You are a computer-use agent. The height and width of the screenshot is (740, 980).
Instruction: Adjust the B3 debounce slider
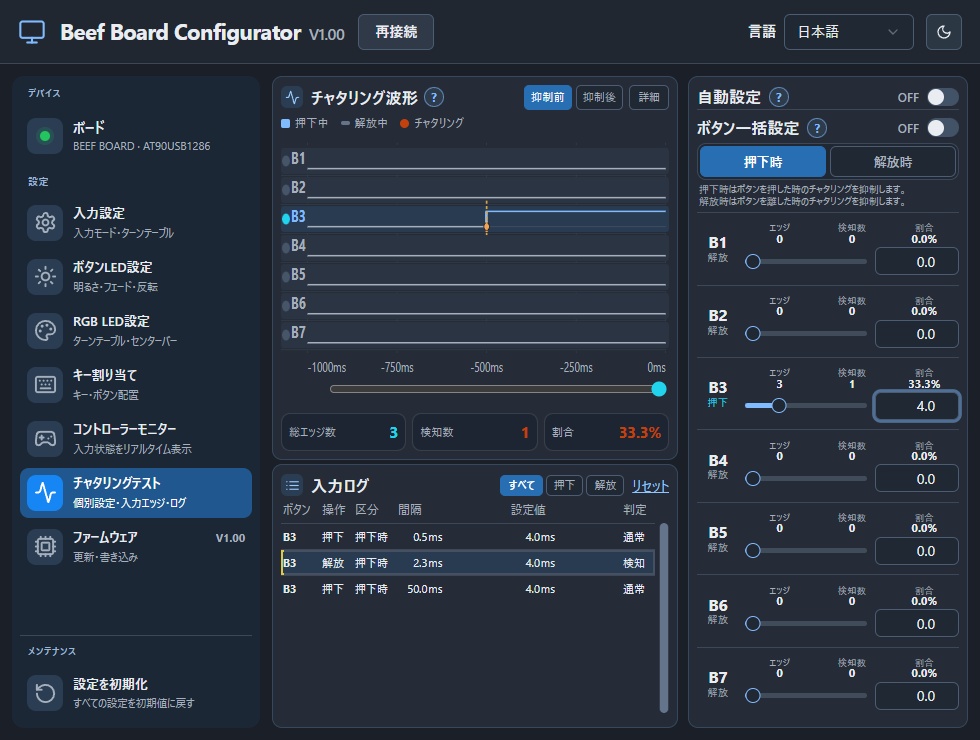806,406
